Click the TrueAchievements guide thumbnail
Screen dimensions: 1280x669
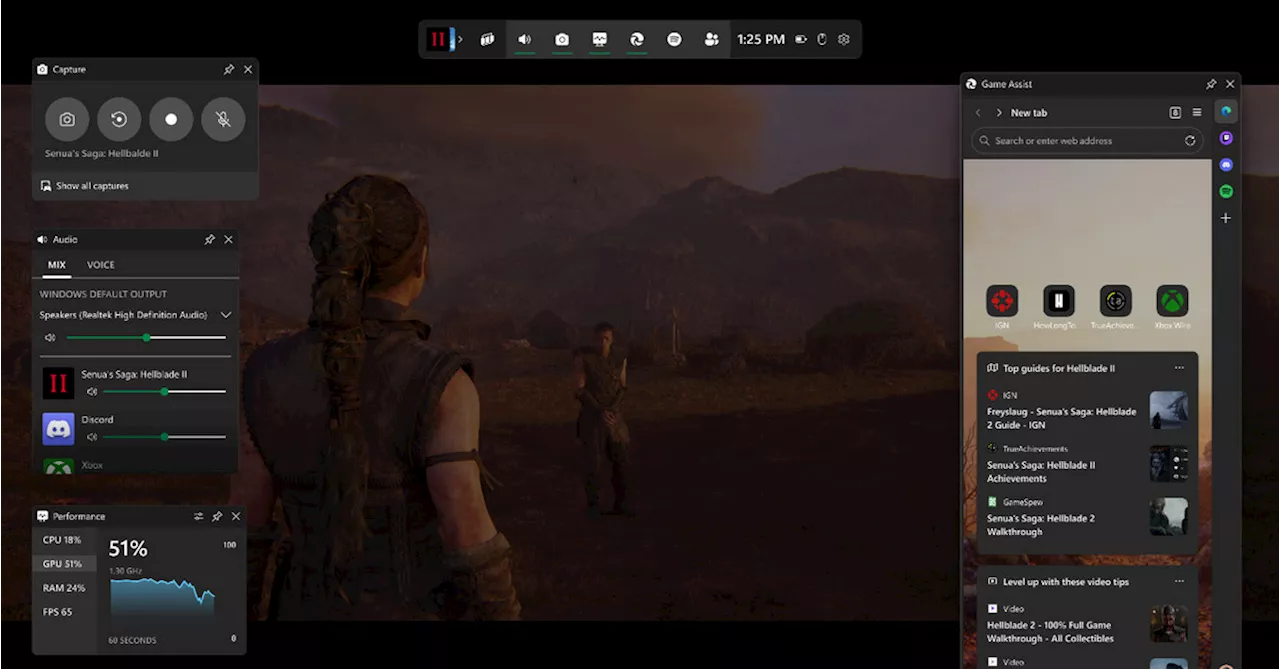[x=1169, y=464]
